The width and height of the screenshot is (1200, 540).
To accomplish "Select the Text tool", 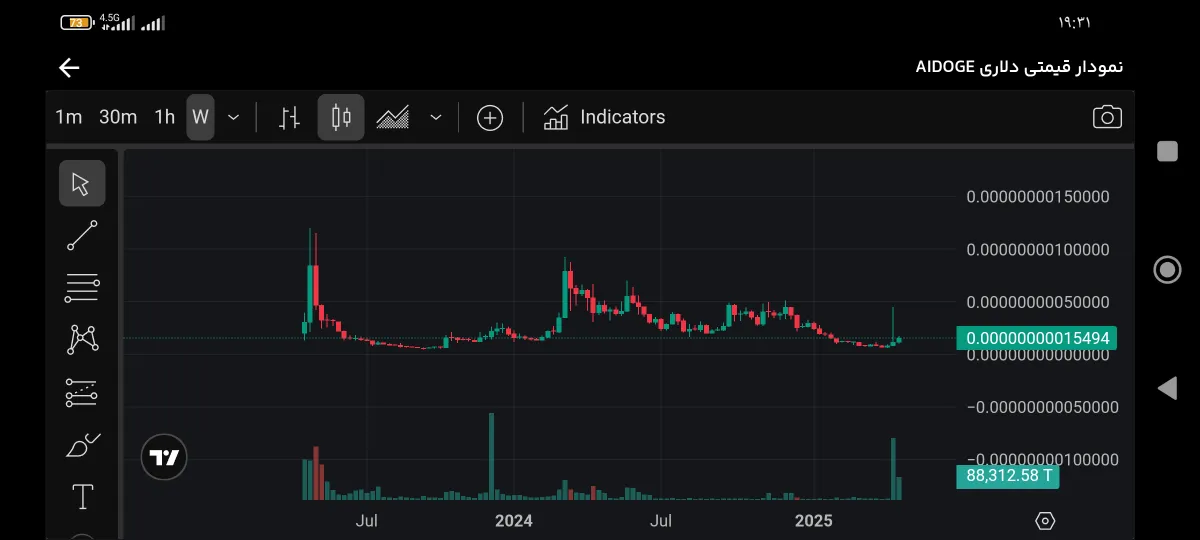I will [82, 496].
